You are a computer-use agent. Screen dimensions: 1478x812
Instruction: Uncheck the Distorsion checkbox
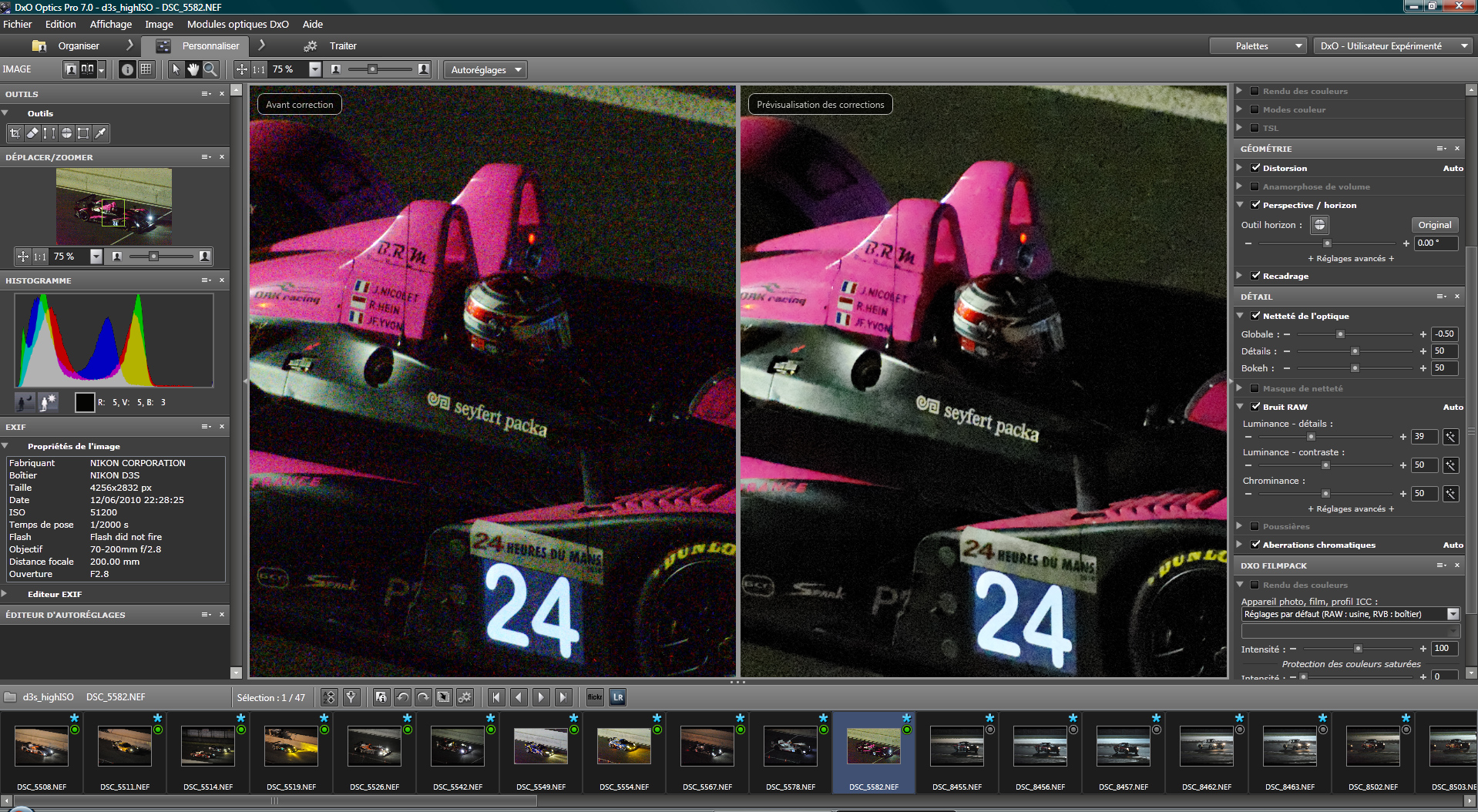click(1255, 167)
